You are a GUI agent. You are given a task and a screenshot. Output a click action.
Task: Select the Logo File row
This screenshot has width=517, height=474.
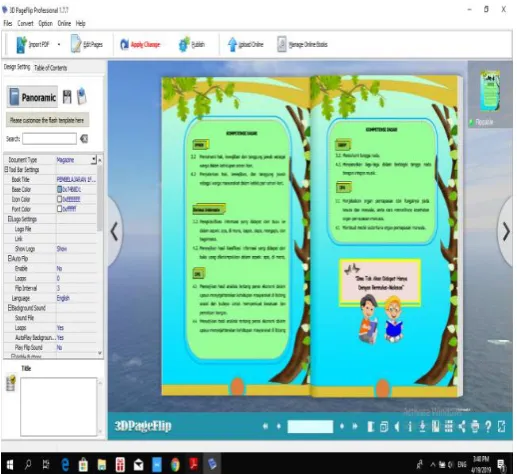click(50, 229)
